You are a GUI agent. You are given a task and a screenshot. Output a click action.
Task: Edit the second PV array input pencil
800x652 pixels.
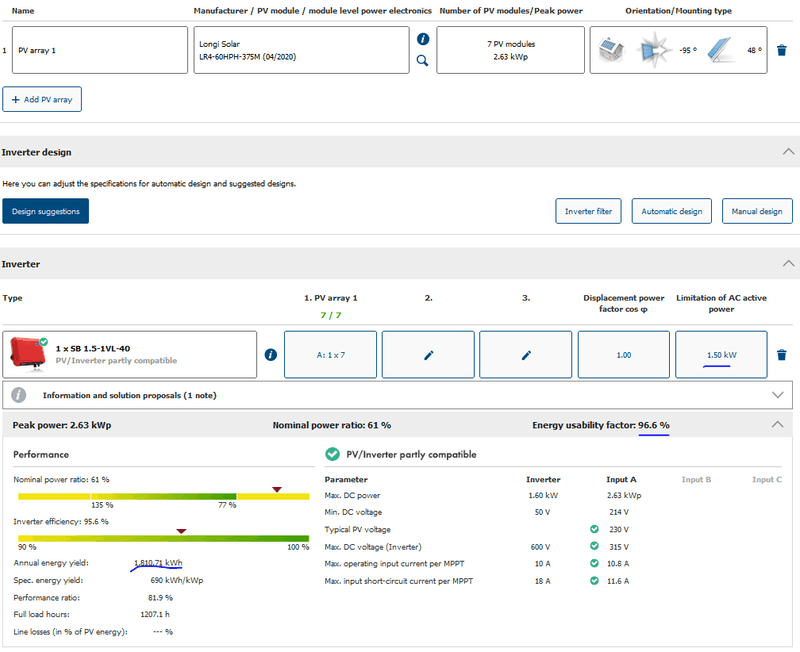[428, 355]
